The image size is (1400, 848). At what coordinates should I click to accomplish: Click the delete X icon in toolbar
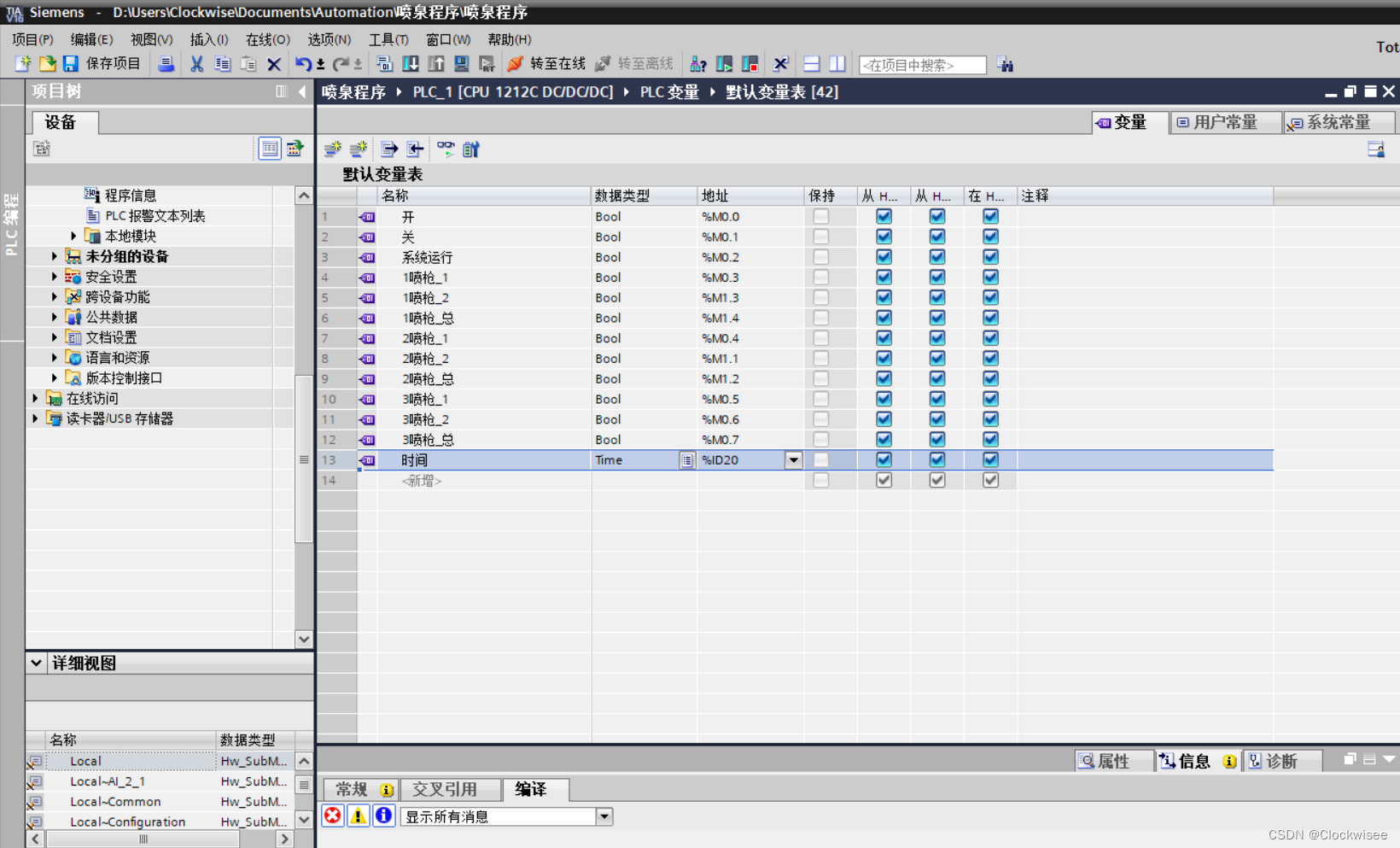pos(274,64)
